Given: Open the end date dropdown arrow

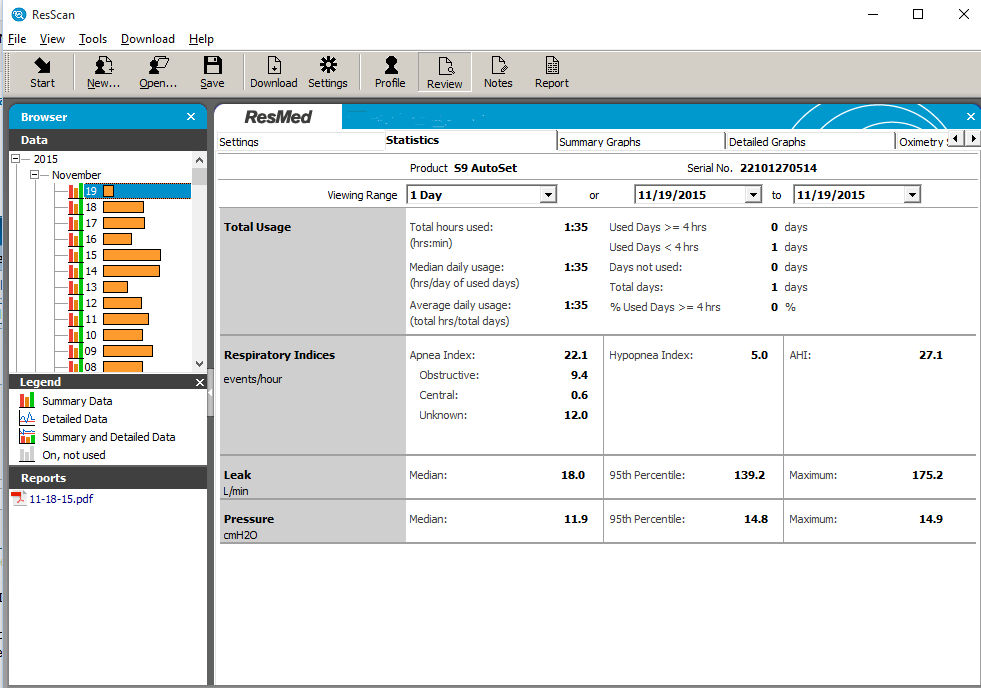Looking at the screenshot, I should (x=912, y=195).
